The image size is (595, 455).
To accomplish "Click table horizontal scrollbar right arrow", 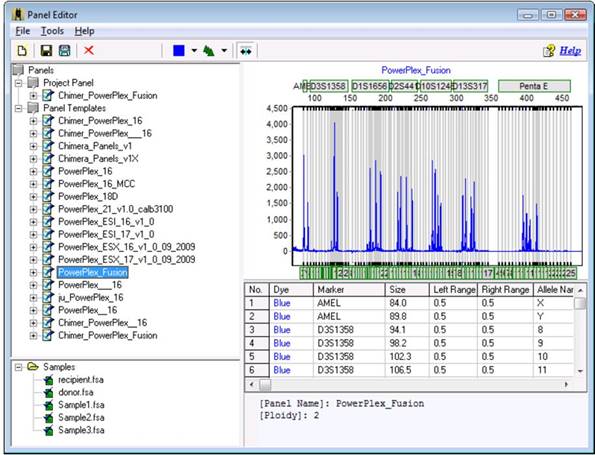I will pos(566,384).
